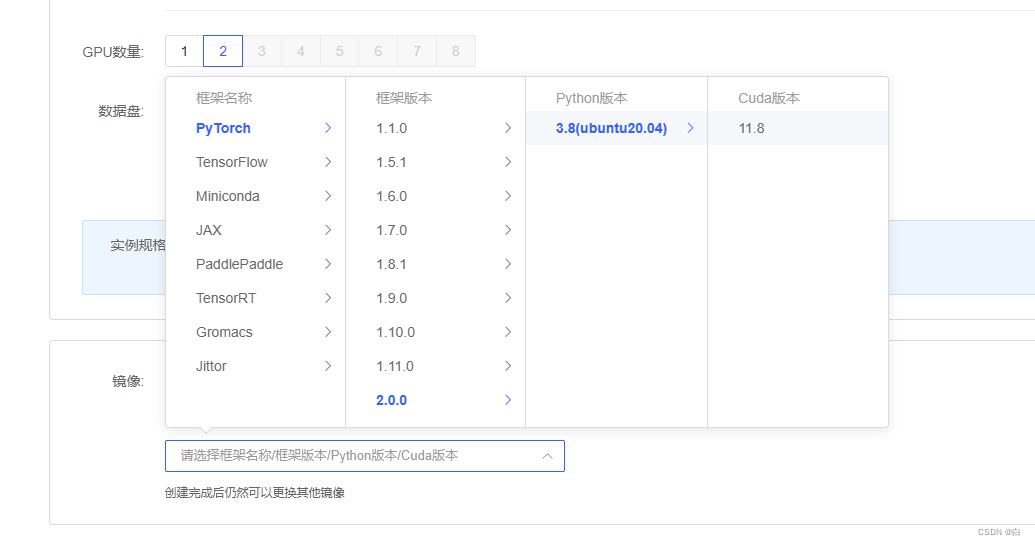Expand Miniconda submenu arrow

[x=328, y=196]
